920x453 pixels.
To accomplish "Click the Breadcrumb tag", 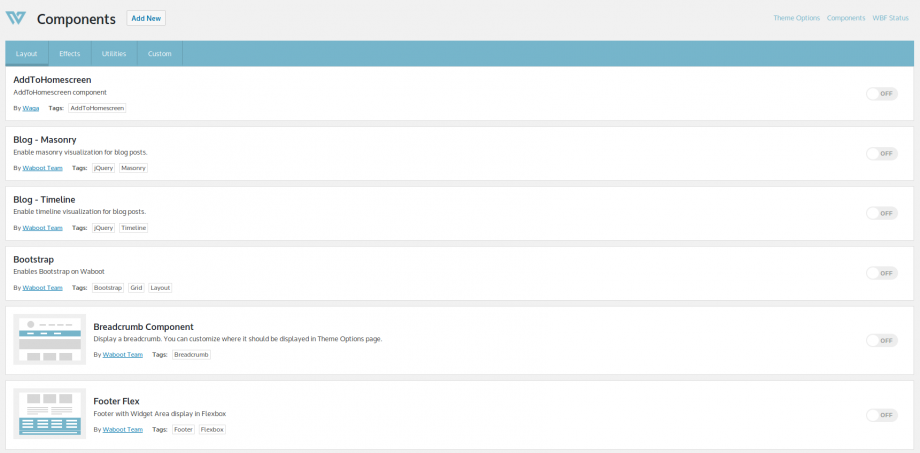I will click(x=191, y=354).
